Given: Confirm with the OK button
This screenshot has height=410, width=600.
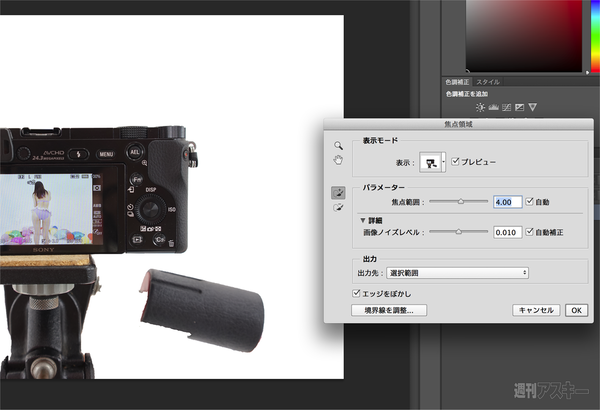Looking at the screenshot, I should tap(577, 310).
